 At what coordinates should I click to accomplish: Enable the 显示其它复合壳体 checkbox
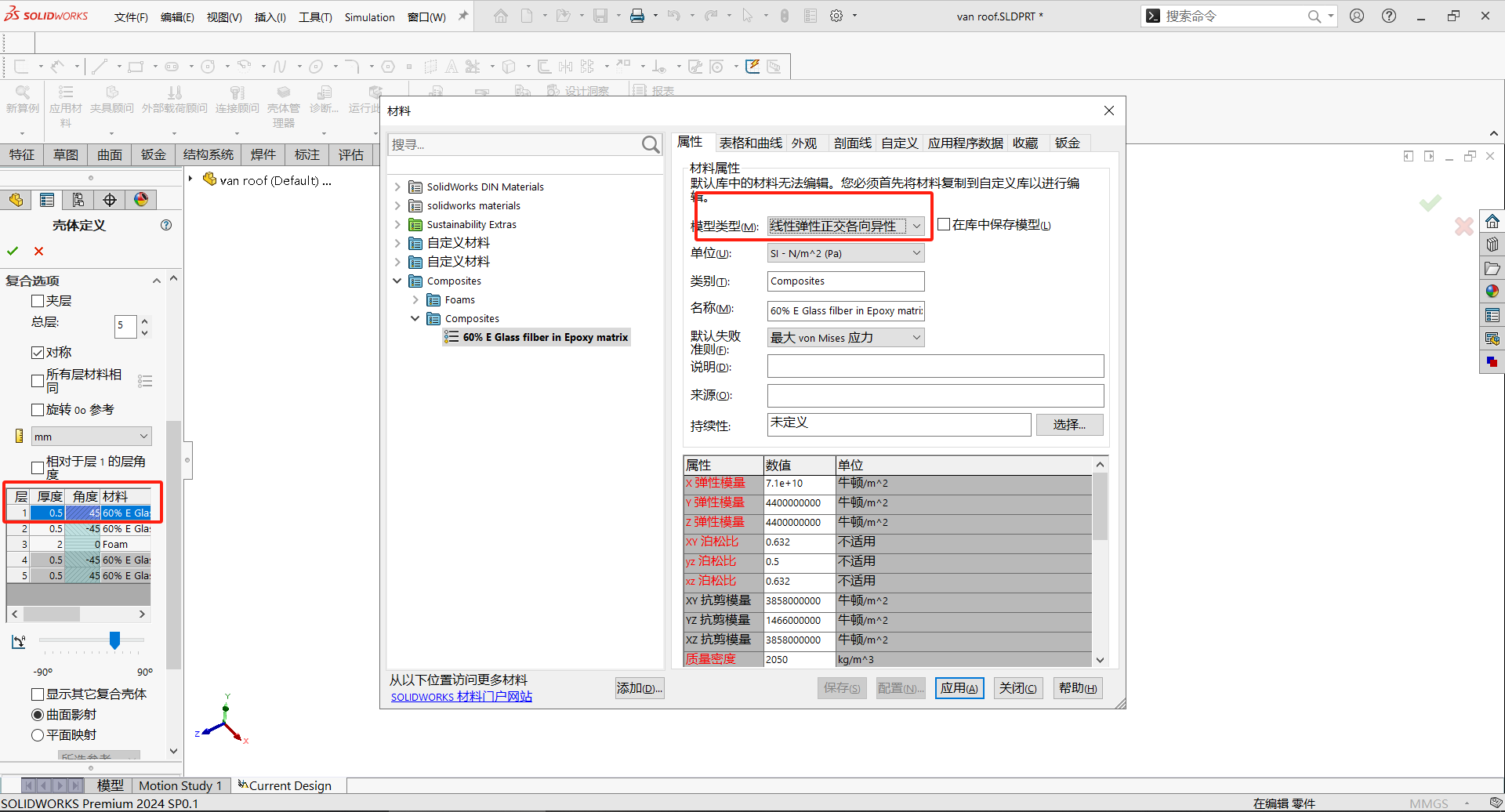(38, 694)
